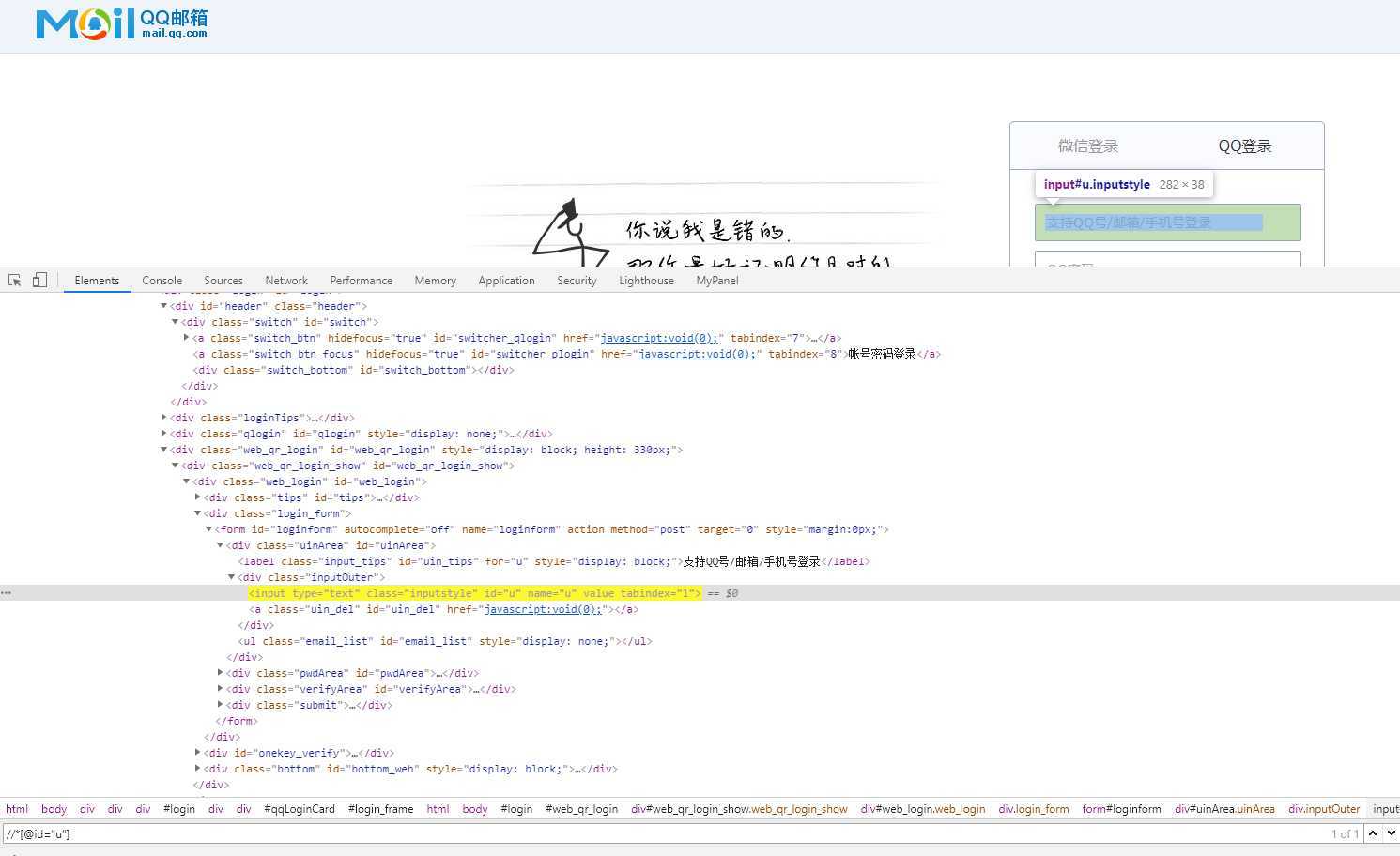Click javascript:void(0) link on switcher_plogin line
This screenshot has width=1400, height=856.
pyautogui.click(x=697, y=354)
